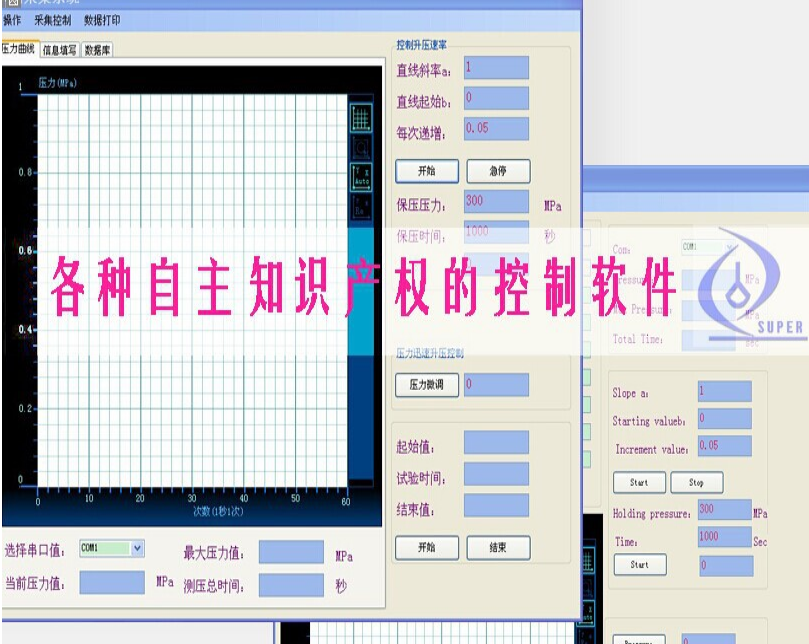Screen dimensions: 809x644
Task: Open the 操作 menu
Action: point(12,20)
